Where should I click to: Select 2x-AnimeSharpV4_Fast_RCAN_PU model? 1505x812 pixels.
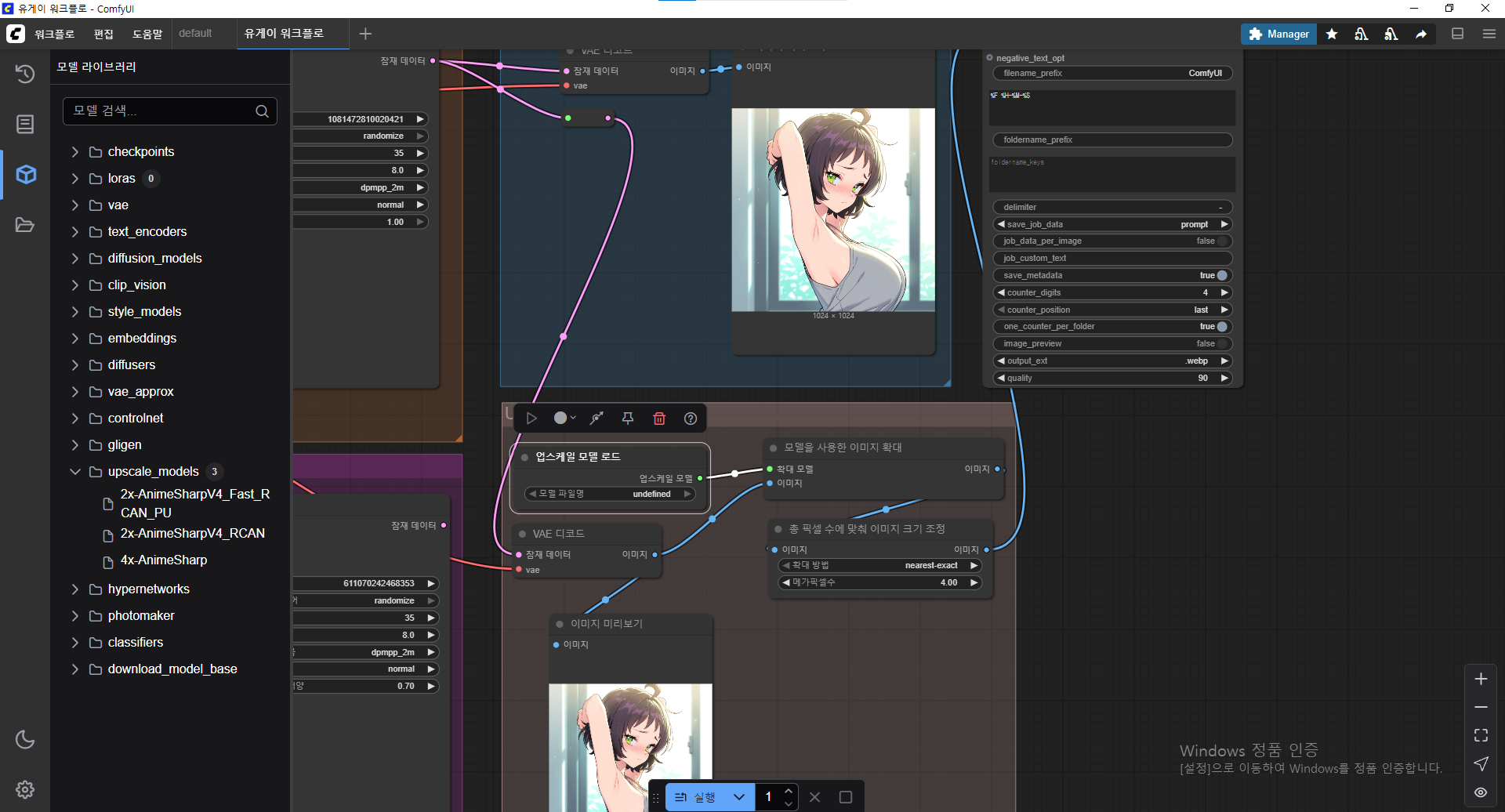point(195,503)
